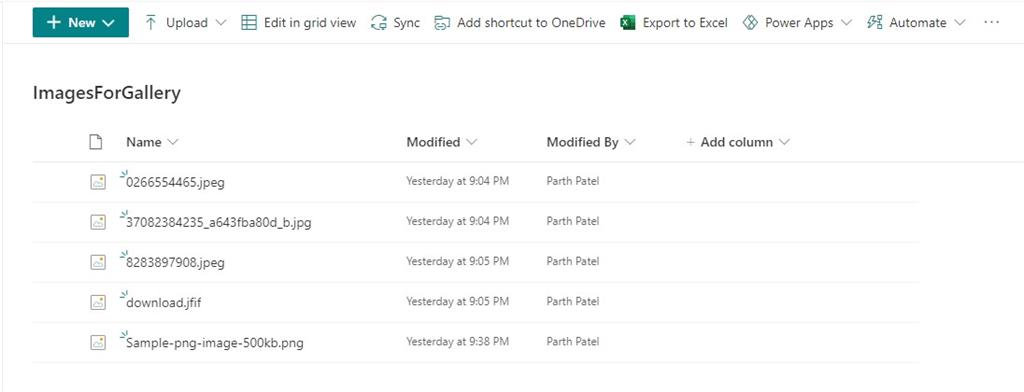Screen dimensions: 1024x392
Task: Click the Upload arrow icon
Action: pyautogui.click(x=151, y=23)
